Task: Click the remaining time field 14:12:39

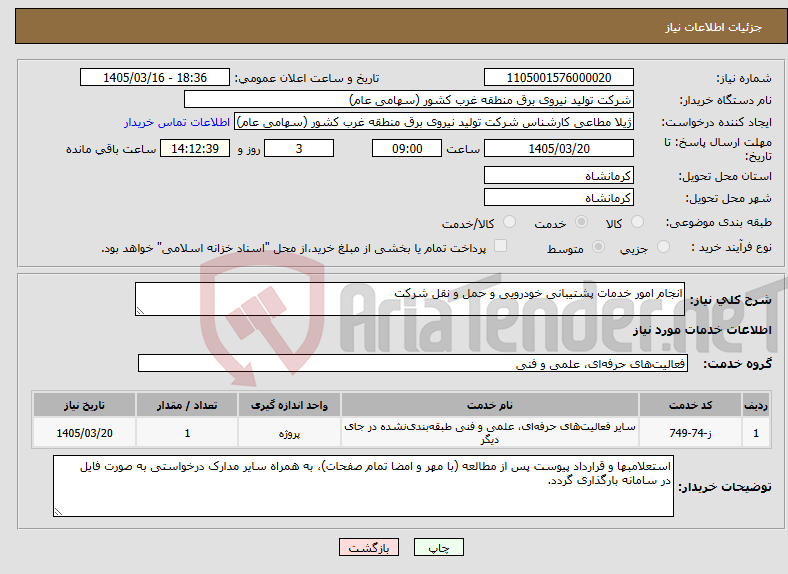Action: (x=195, y=149)
